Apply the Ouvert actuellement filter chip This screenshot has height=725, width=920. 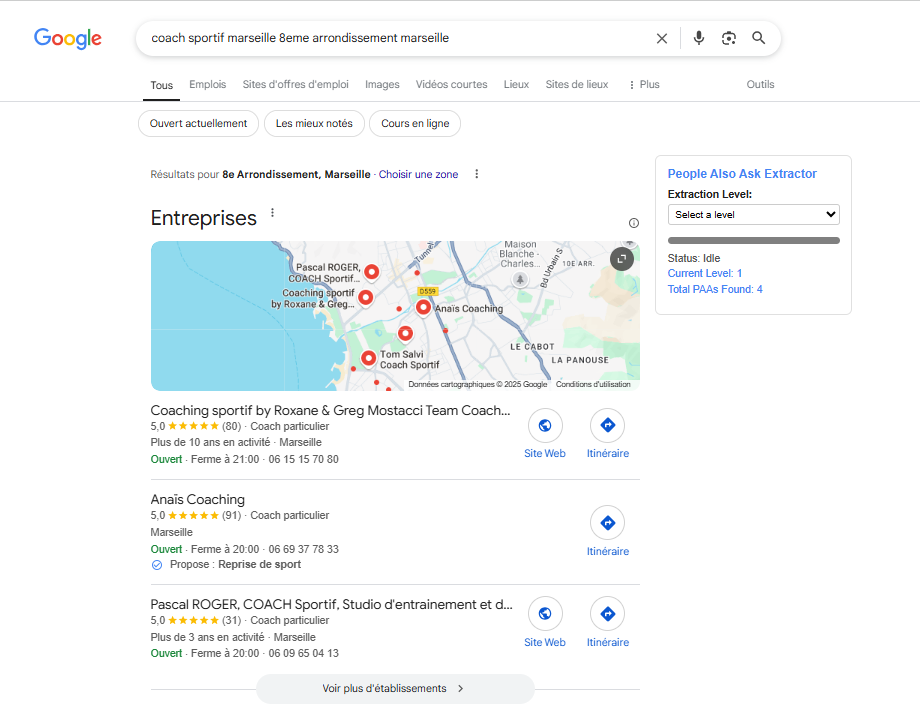pyautogui.click(x=198, y=124)
